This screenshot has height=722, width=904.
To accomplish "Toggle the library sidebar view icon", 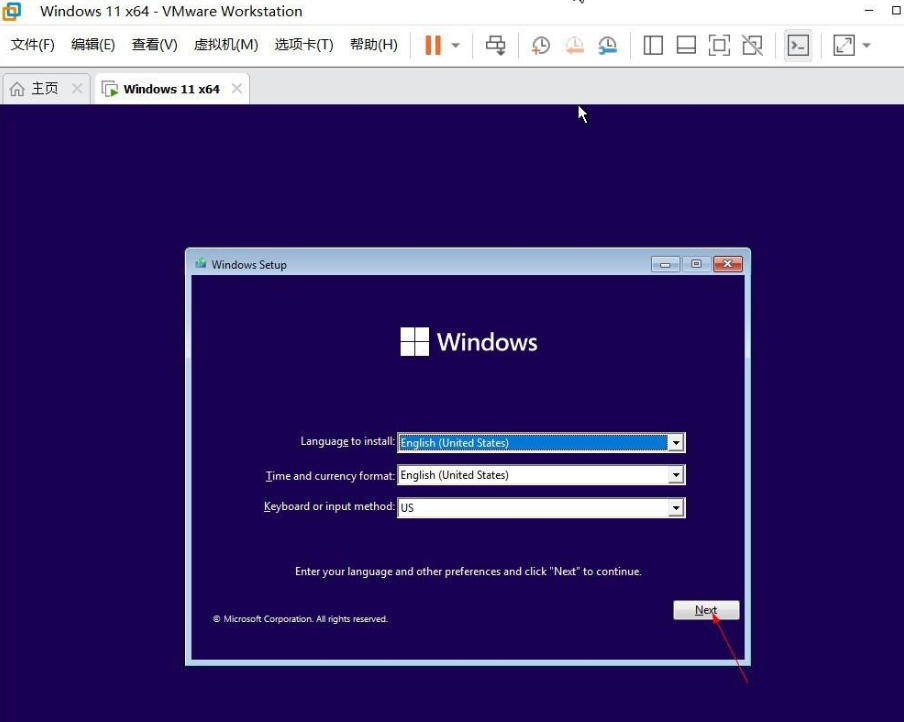I will pyautogui.click(x=653, y=45).
